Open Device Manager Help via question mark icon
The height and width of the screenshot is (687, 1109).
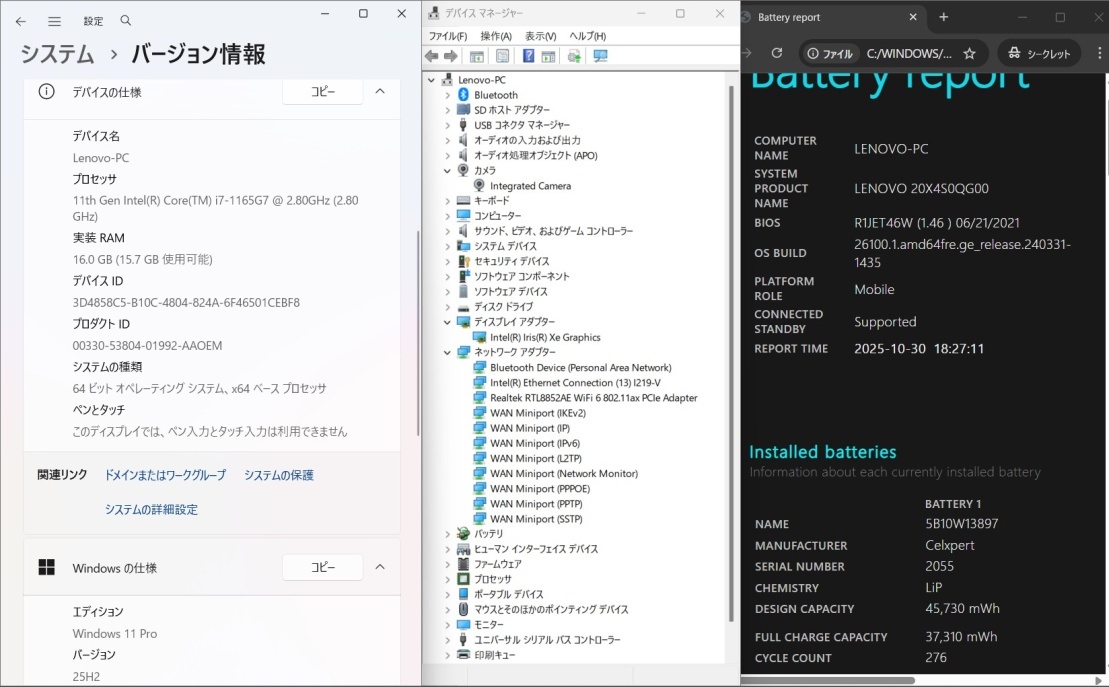[528, 57]
